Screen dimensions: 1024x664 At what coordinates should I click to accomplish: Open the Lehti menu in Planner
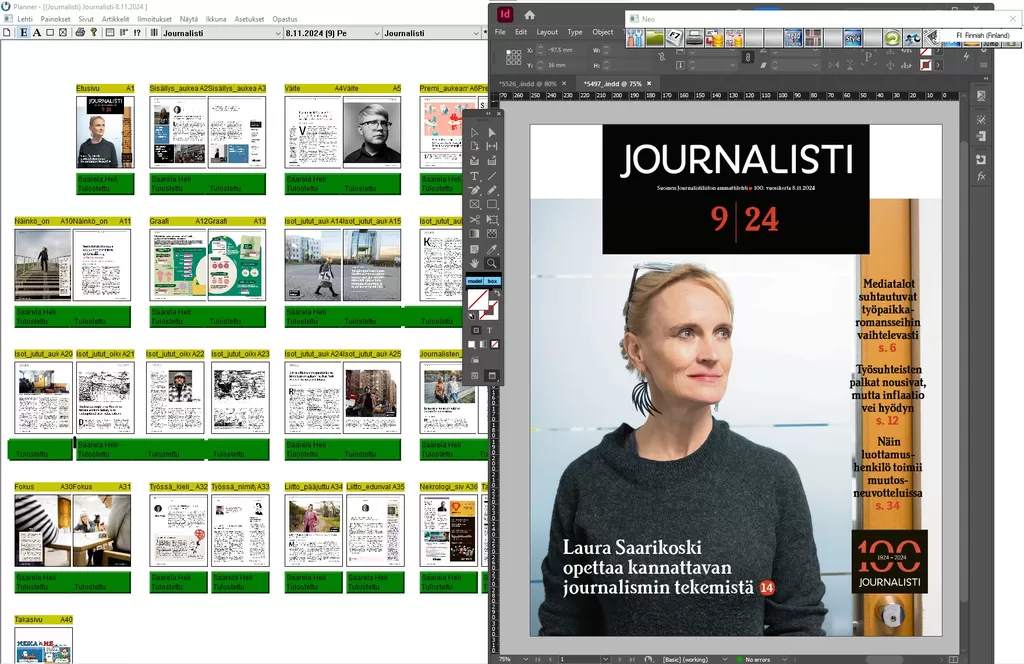coord(25,19)
